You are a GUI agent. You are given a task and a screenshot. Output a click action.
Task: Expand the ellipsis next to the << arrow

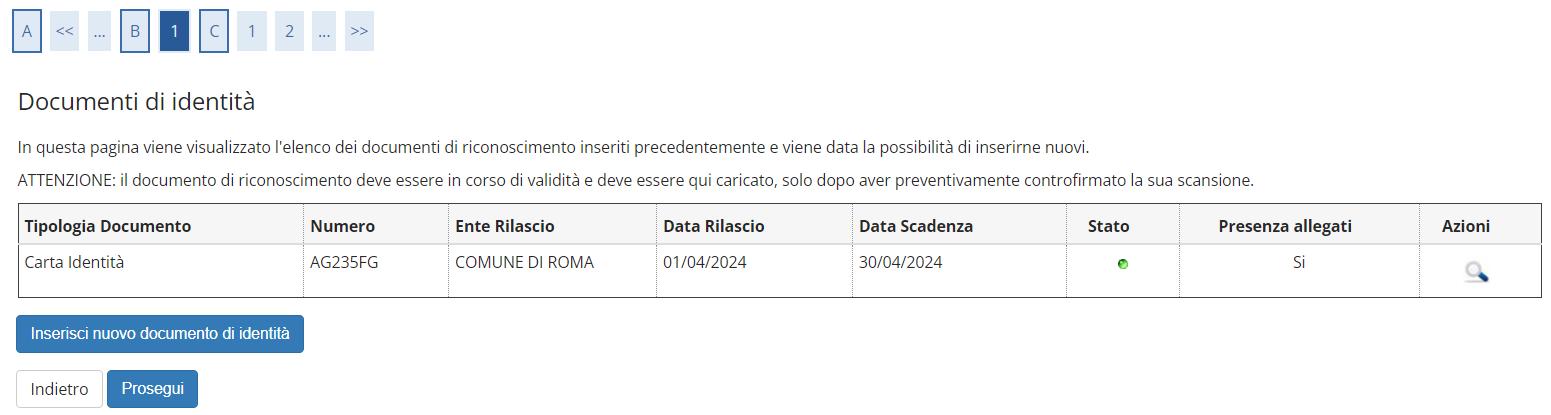pyautogui.click(x=99, y=31)
